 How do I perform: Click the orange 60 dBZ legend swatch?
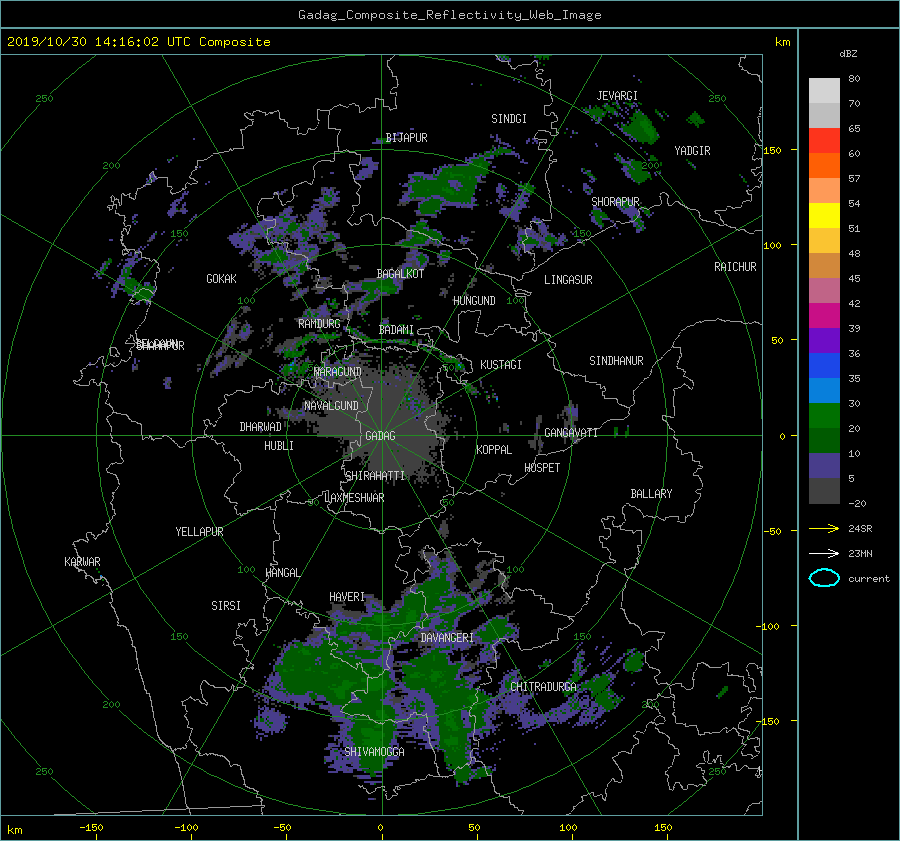[824, 166]
